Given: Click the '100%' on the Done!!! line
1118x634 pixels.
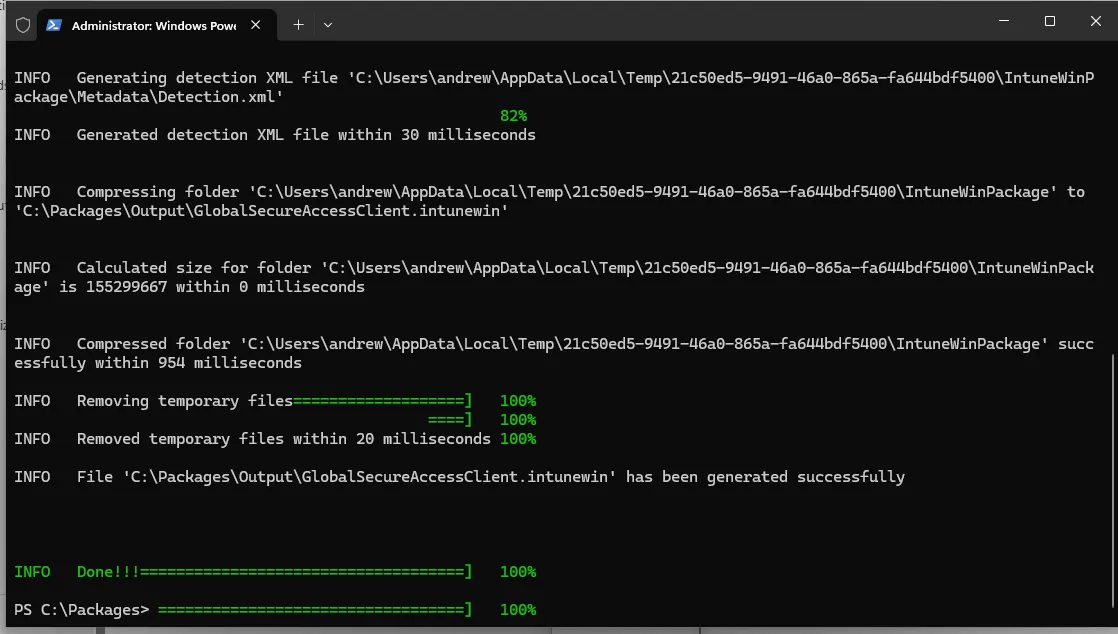Looking at the screenshot, I should coord(518,572).
